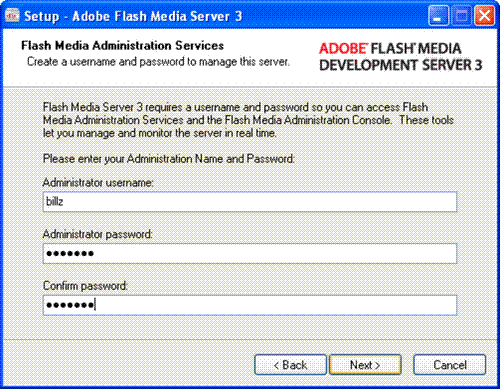Click 'Please enter your Administration Name and Password' text
Viewport: 500px width, 389px height.
tap(169, 159)
